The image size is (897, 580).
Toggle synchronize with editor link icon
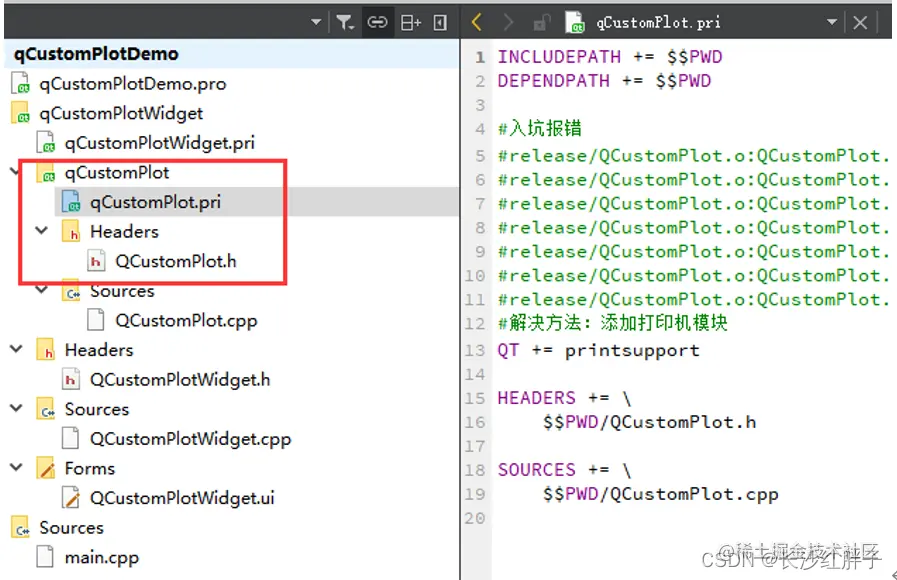[x=377, y=22]
